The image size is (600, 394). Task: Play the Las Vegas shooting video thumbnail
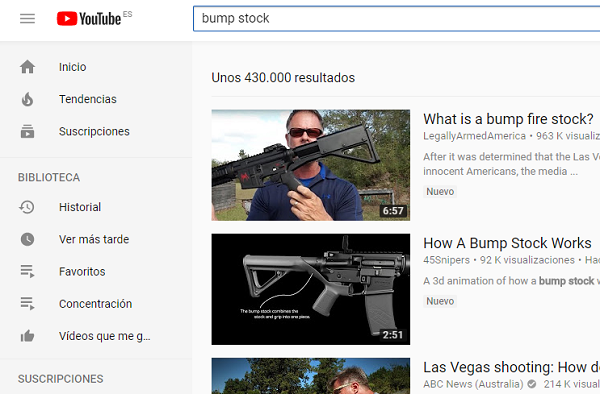310,376
